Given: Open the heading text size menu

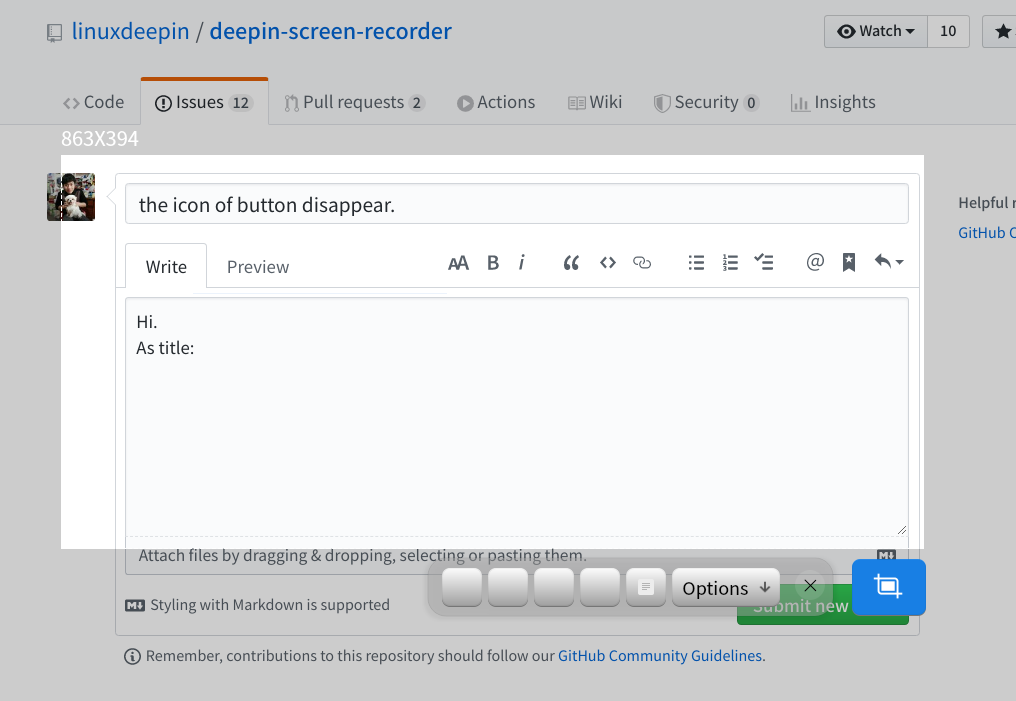Looking at the screenshot, I should point(458,262).
